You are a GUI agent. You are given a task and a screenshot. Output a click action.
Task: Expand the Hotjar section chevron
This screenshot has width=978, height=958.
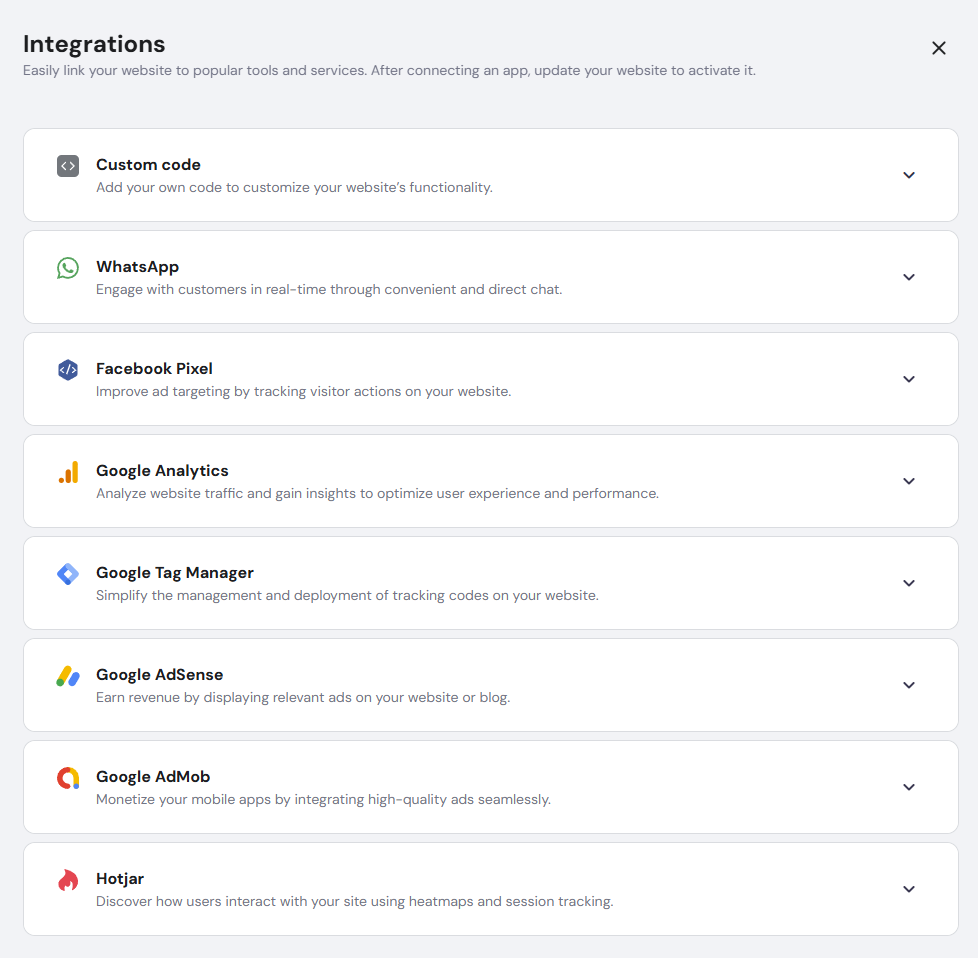pos(909,889)
